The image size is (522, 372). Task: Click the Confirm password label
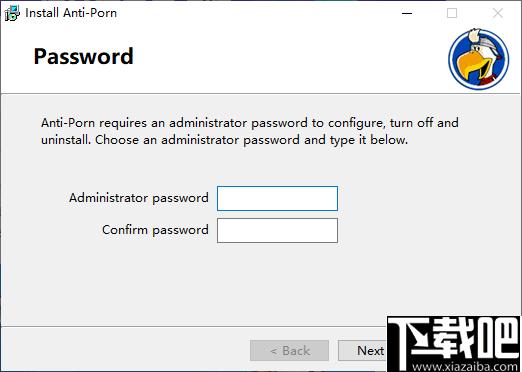[155, 230]
